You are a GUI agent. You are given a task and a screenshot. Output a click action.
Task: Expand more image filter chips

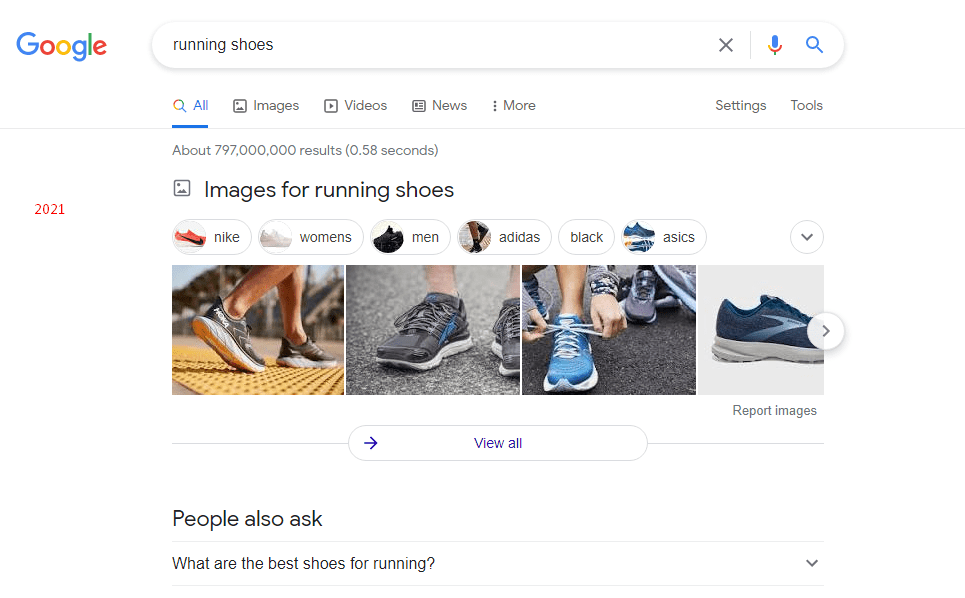click(x=807, y=237)
